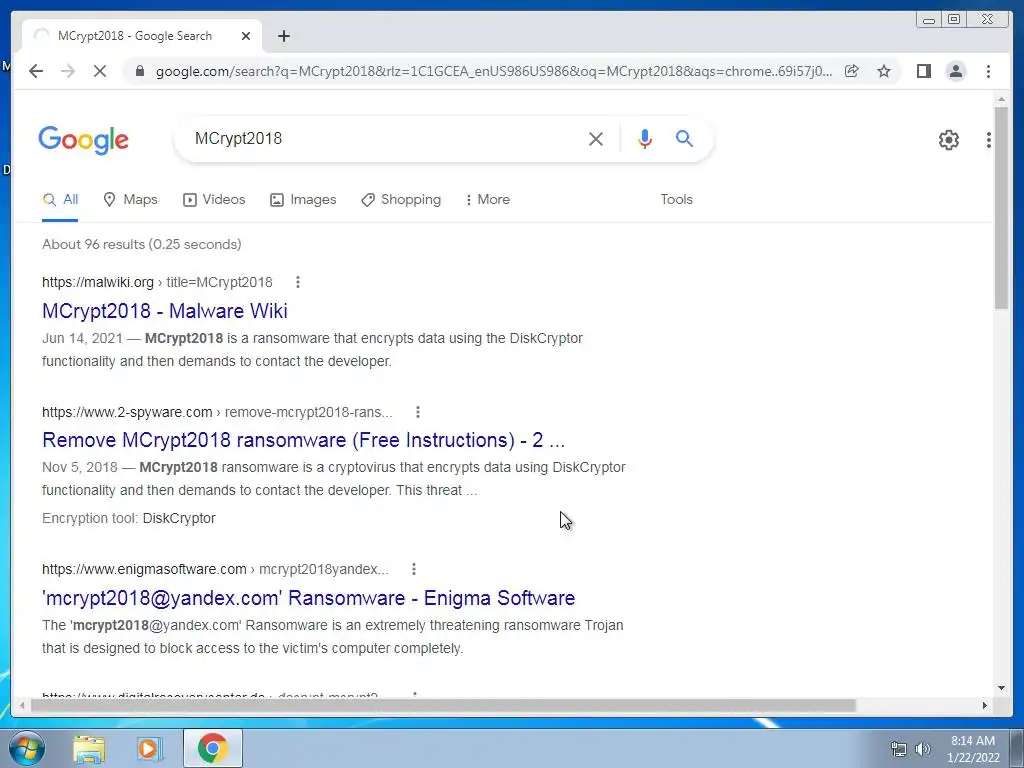Open Google apps dots menu
This screenshot has height=768, width=1024.
coord(989,140)
